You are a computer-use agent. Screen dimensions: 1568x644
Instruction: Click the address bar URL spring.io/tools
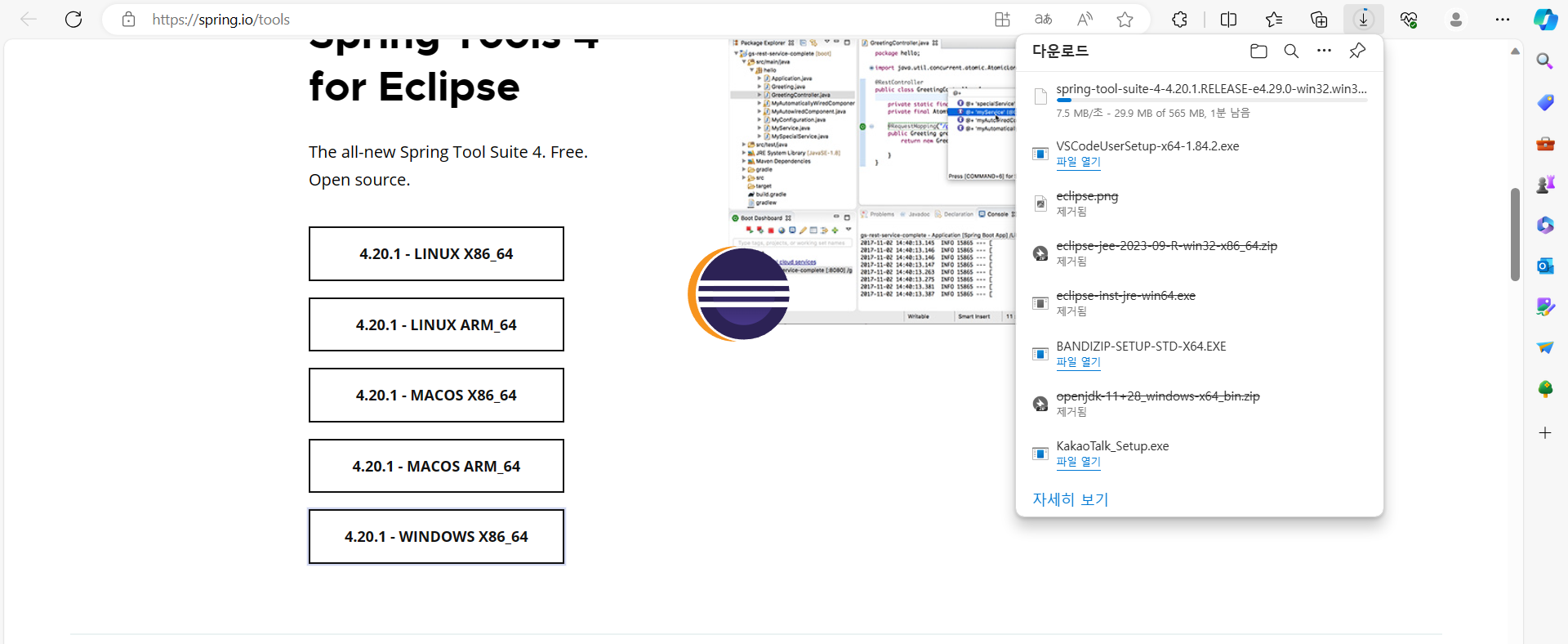(x=220, y=20)
